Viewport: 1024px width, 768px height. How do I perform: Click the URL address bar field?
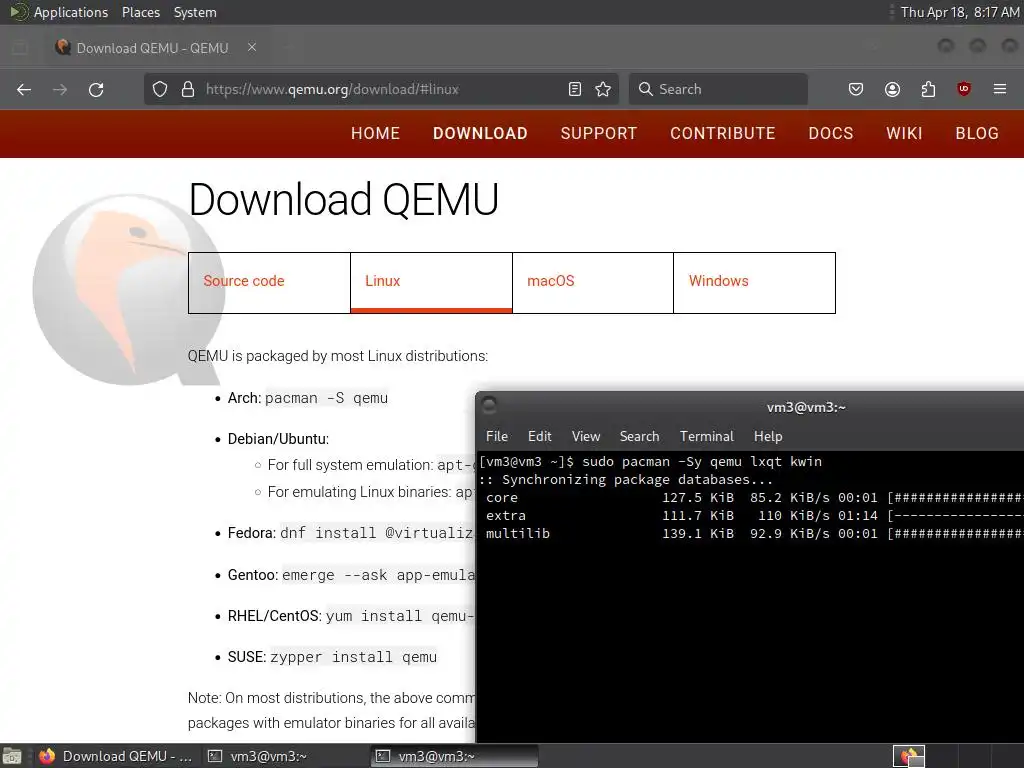click(382, 89)
